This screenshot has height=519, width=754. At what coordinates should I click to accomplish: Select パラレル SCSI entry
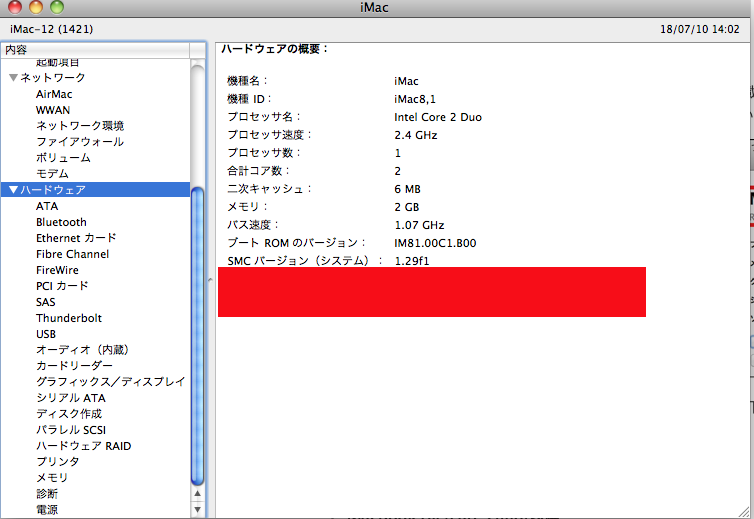(71, 430)
